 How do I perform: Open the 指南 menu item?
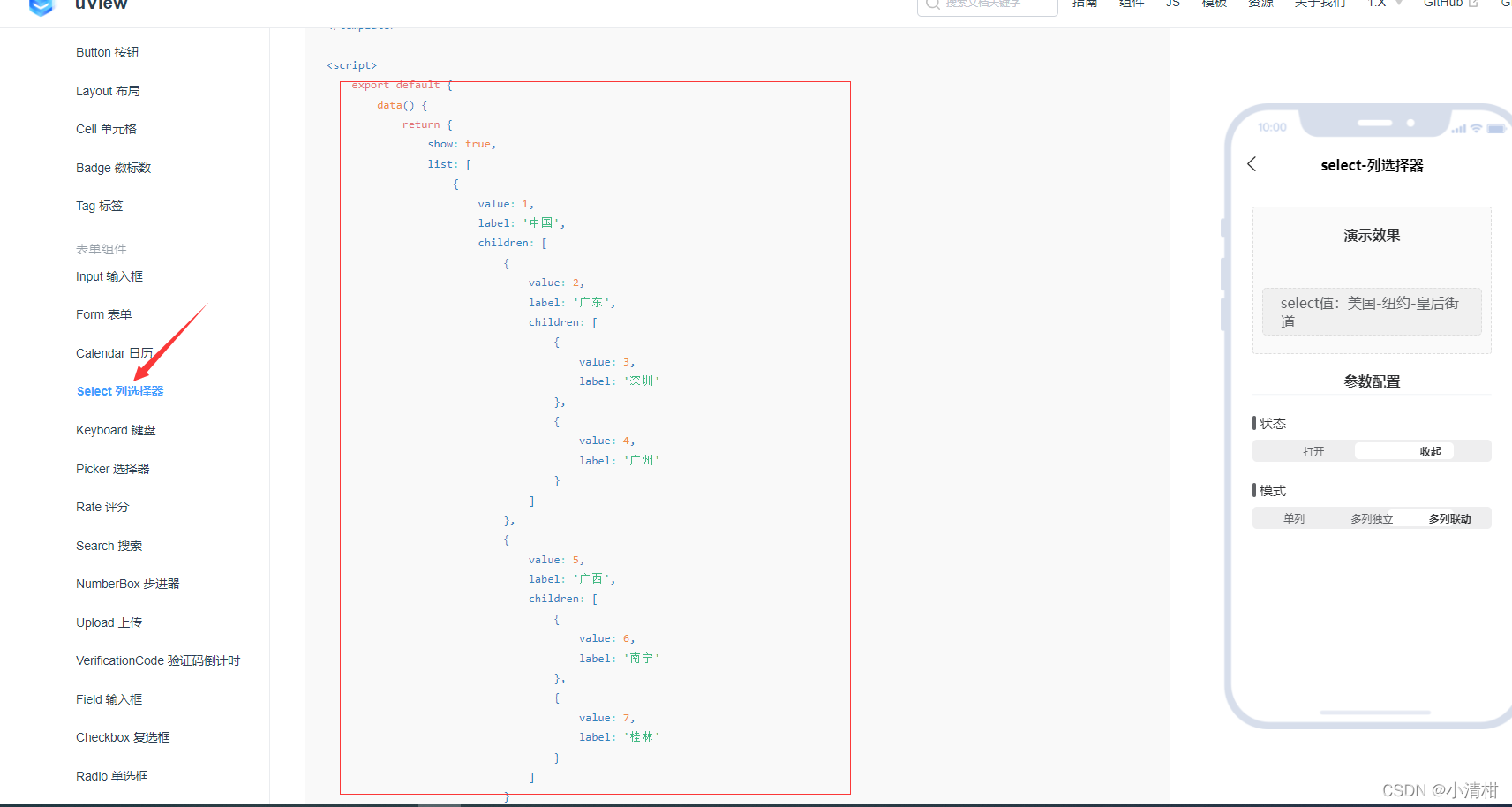[x=1085, y=5]
